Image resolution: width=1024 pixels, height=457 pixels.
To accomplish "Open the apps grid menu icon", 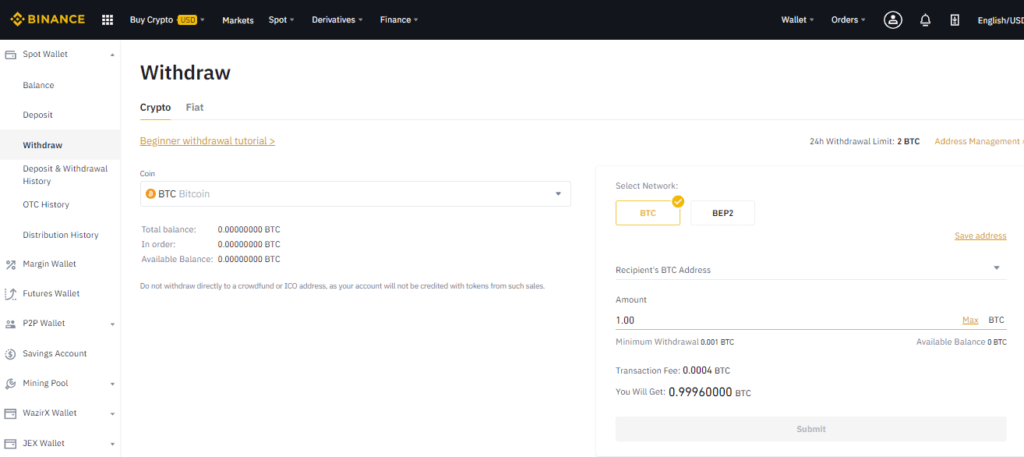I will point(108,20).
